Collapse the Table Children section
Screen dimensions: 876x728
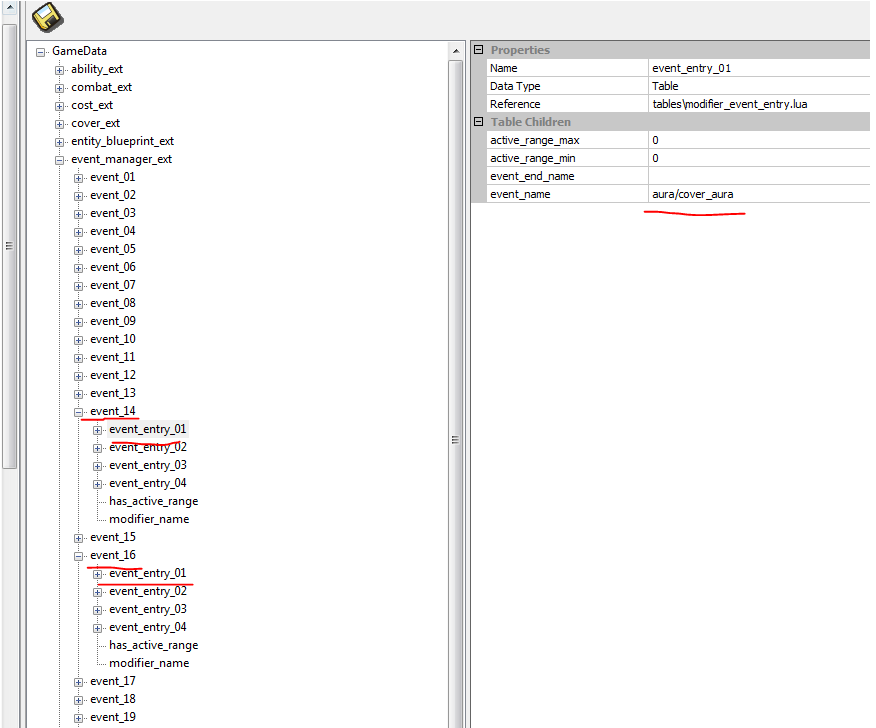[478, 121]
